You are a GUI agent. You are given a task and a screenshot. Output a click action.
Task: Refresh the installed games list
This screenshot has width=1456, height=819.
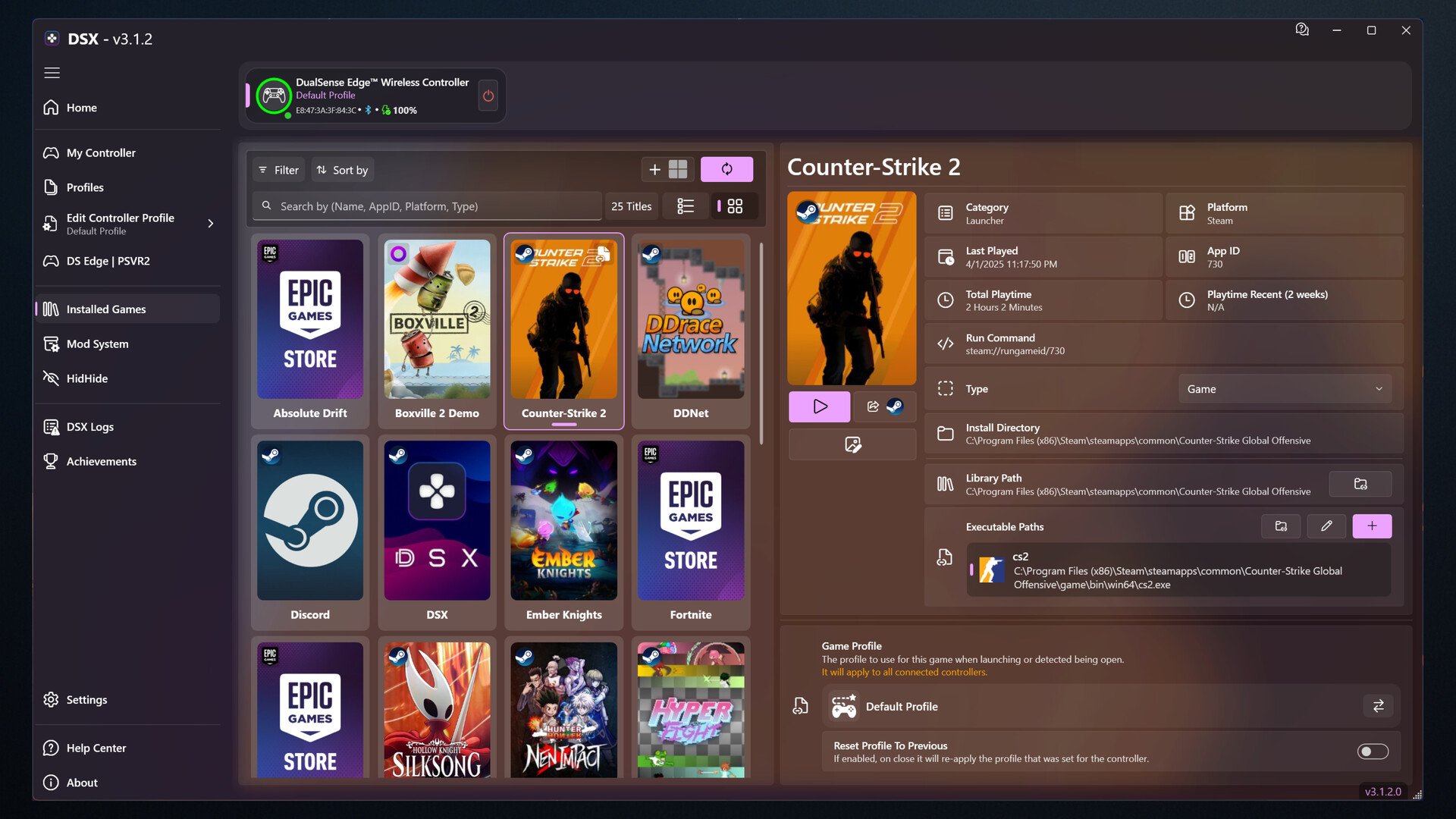[726, 169]
